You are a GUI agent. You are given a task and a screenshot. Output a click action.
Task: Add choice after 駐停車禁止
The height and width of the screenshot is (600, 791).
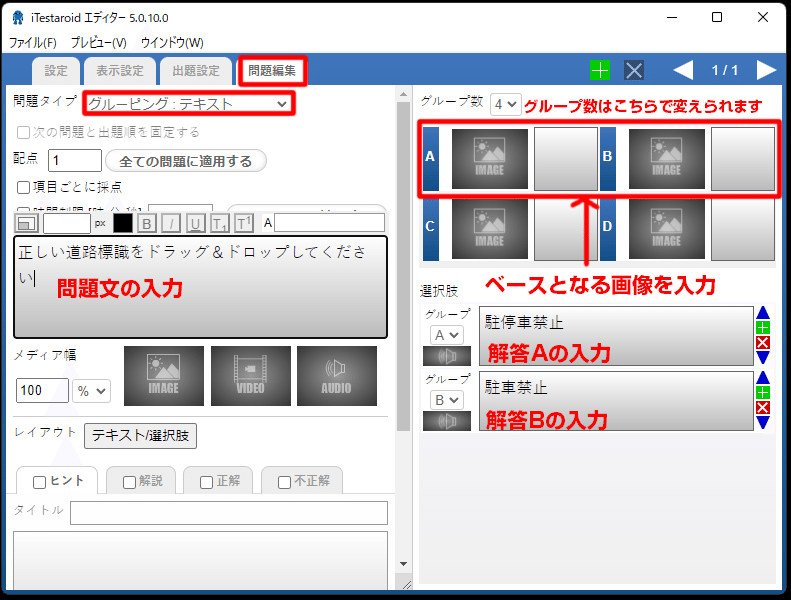(763, 328)
